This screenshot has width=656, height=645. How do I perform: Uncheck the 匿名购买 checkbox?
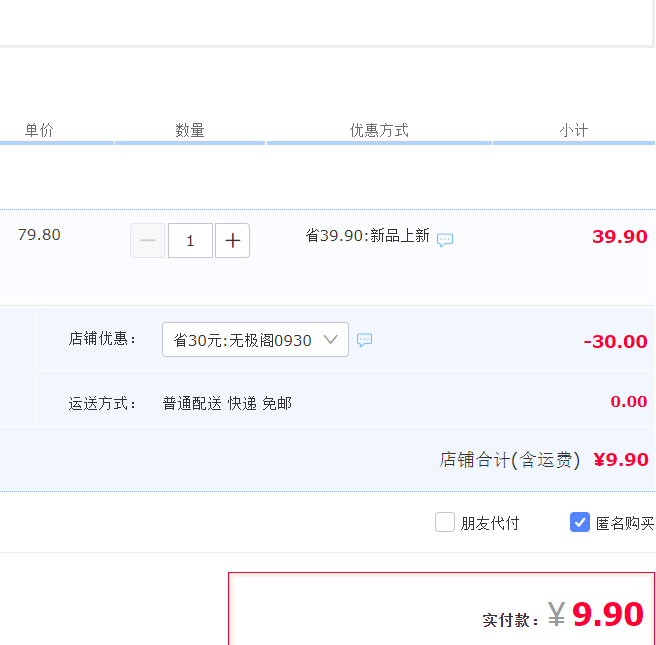tap(580, 522)
